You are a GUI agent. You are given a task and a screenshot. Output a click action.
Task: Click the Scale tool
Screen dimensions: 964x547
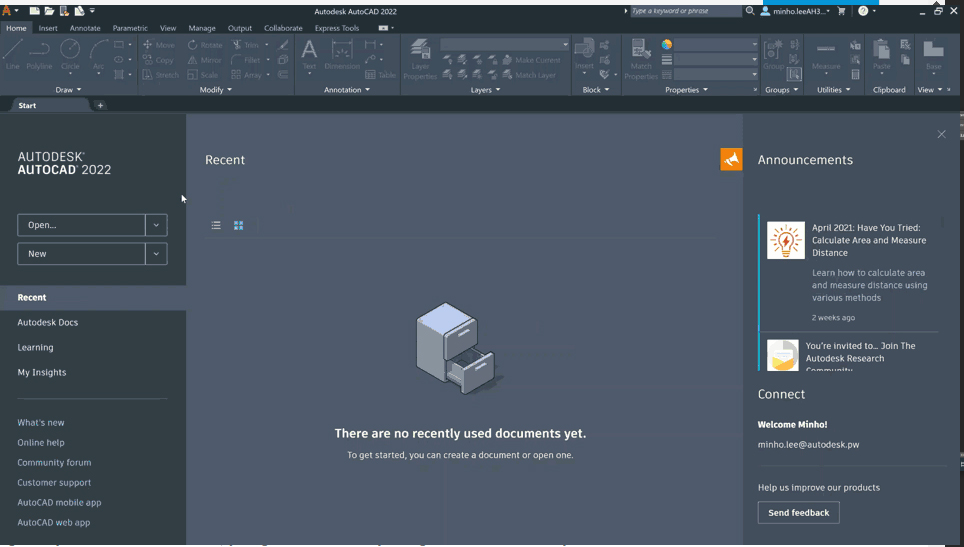coord(203,75)
